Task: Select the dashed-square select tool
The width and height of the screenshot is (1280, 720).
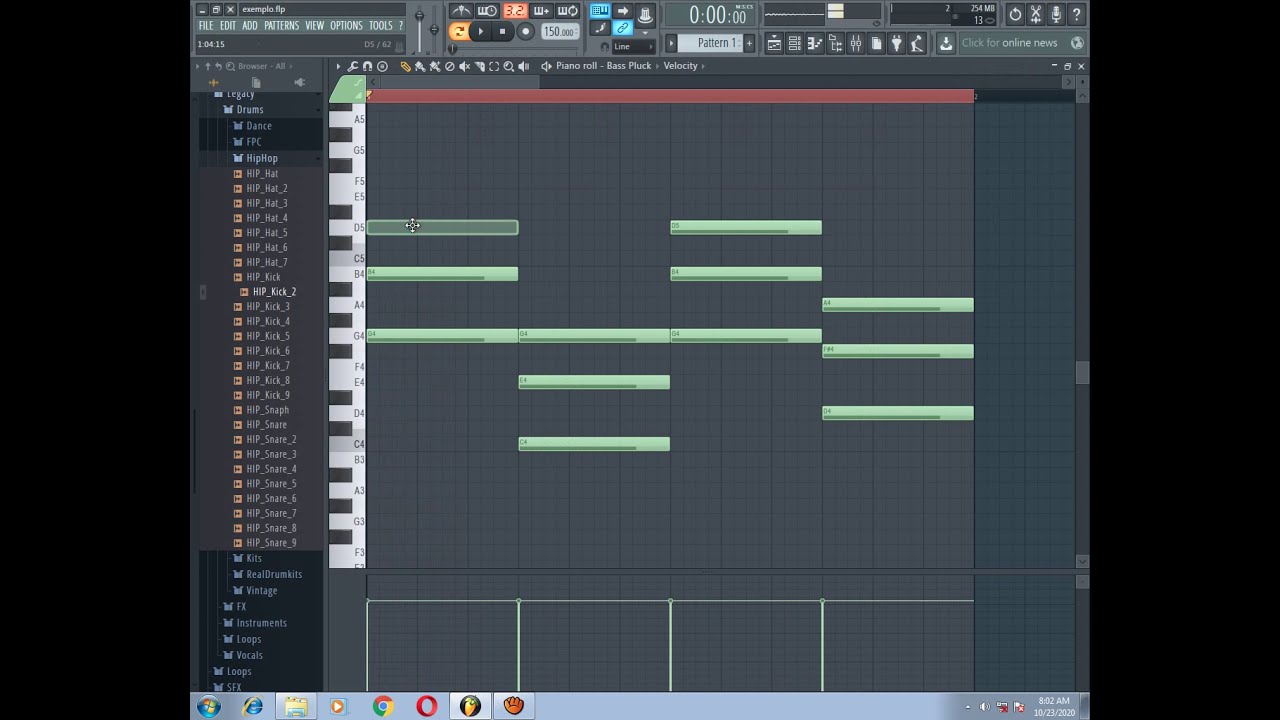Action: 494,66
